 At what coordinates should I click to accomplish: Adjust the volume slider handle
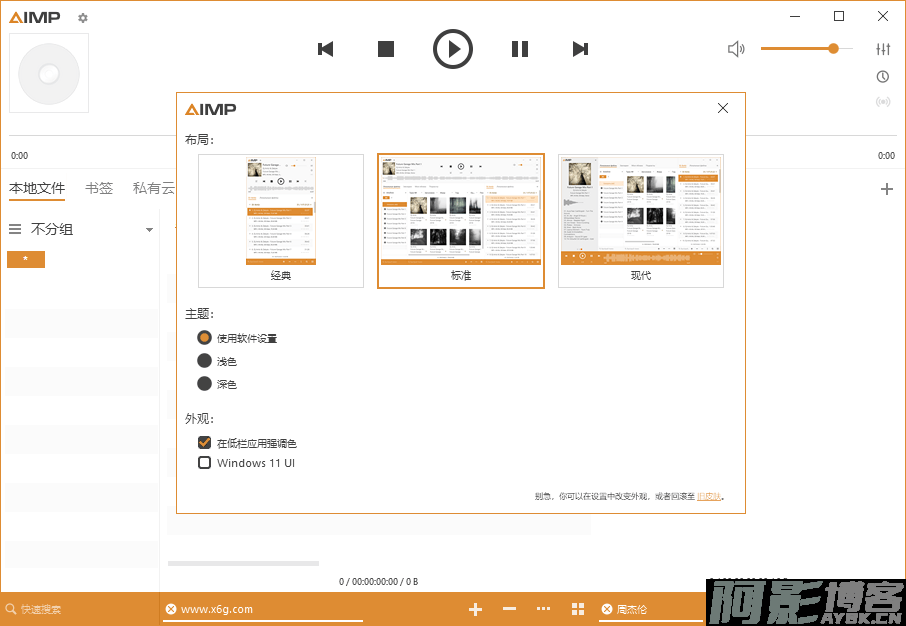(833, 48)
